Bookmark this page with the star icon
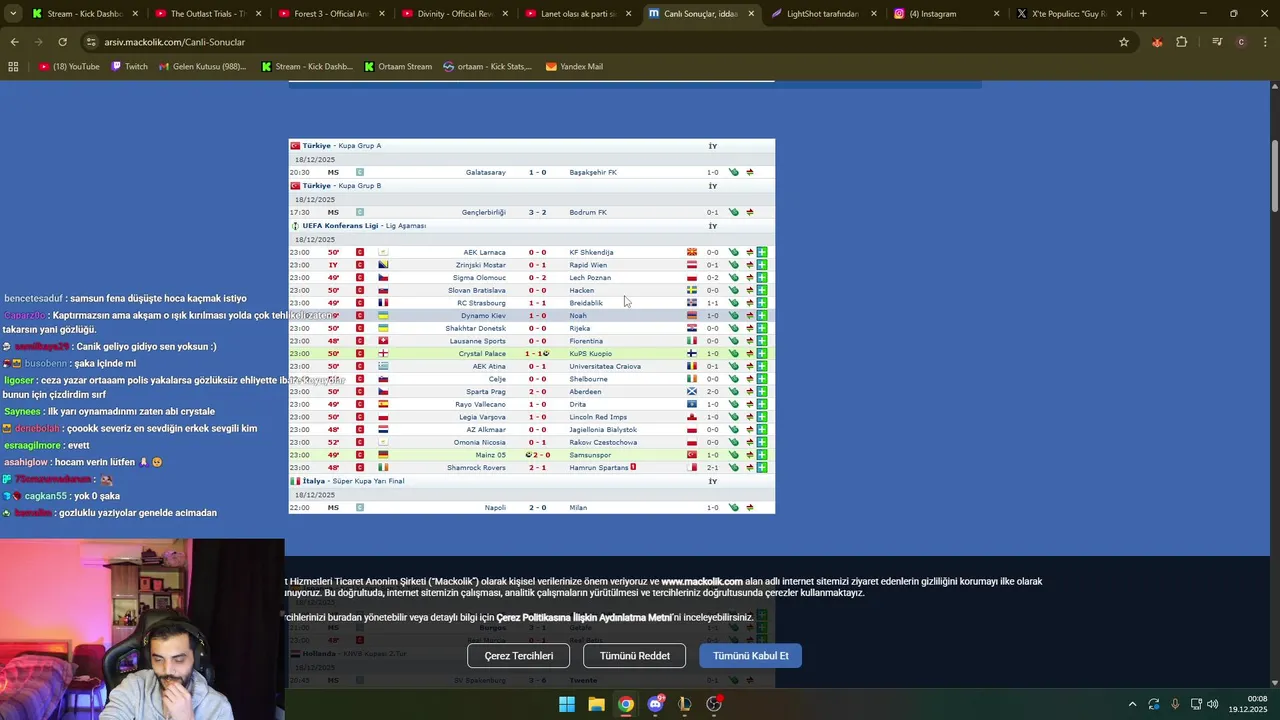Viewport: 1280px width, 720px height. [1124, 42]
